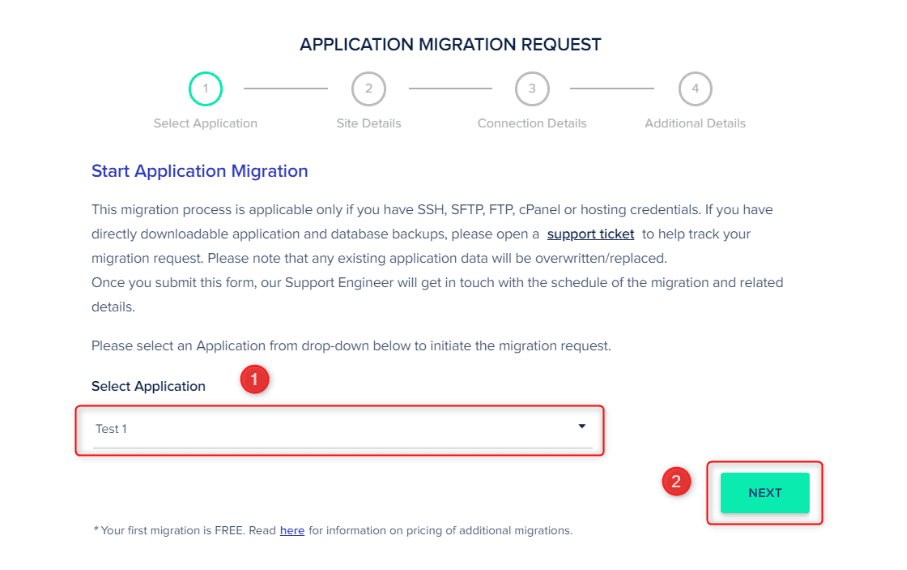Go to 'Site Details' step label
The width and height of the screenshot is (907, 570).
click(368, 123)
